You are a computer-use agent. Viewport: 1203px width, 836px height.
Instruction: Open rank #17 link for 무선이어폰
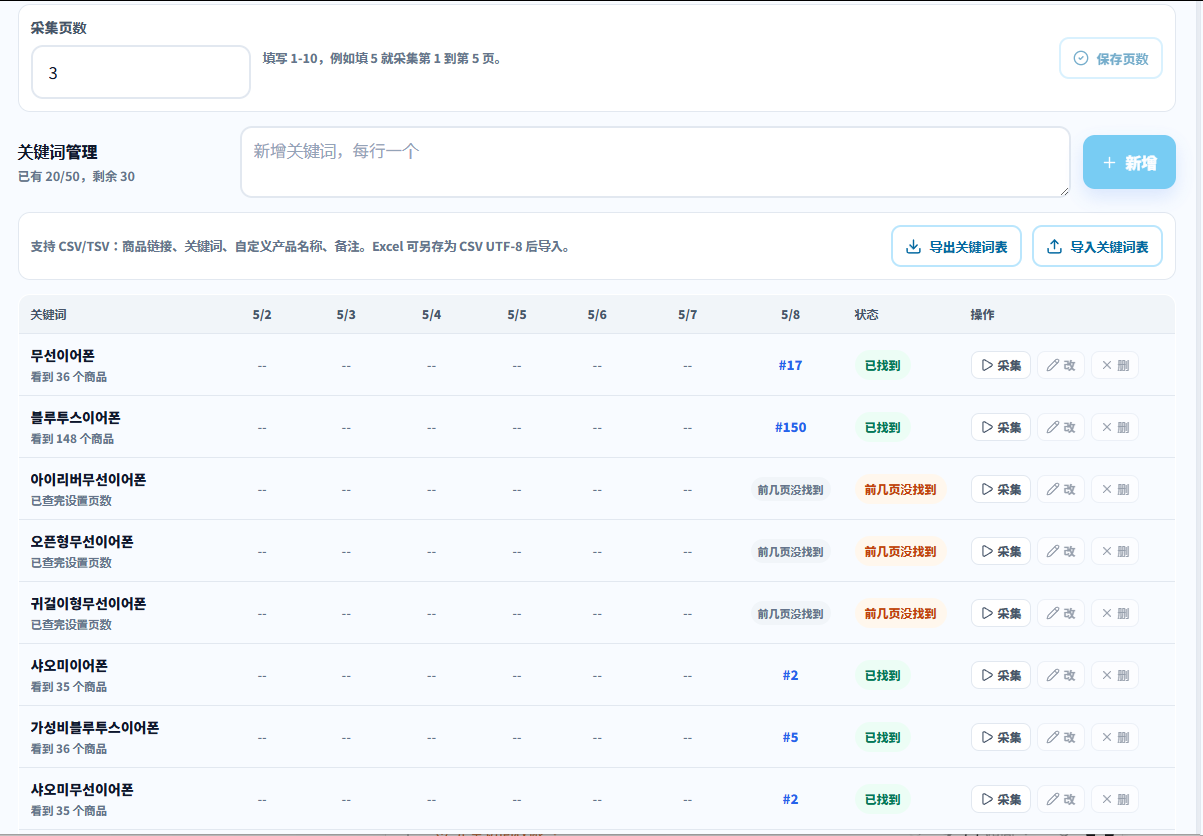click(790, 365)
